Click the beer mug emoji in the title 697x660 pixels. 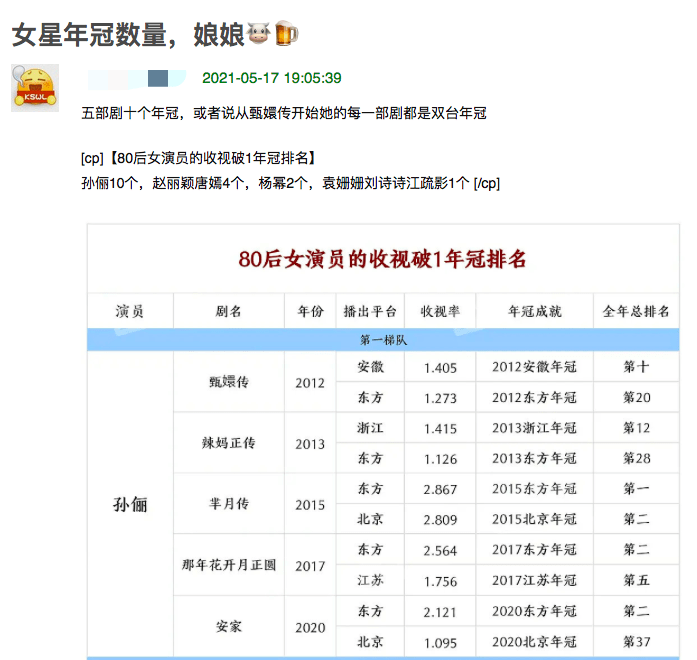coord(286,33)
